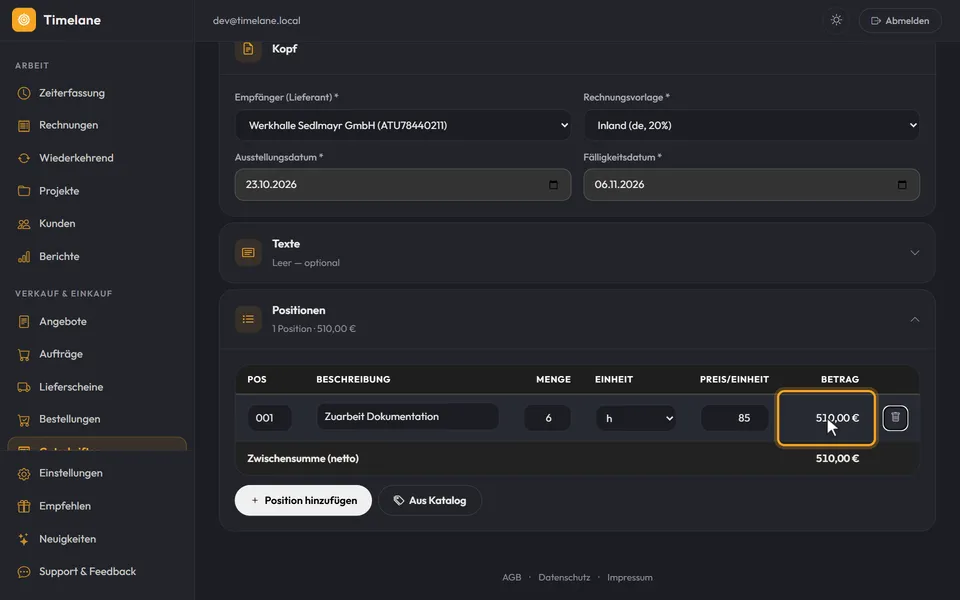Viewport: 960px width, 600px height.
Task: Open the Fälligkeitsdatum calendar picker icon
Action: click(x=901, y=184)
